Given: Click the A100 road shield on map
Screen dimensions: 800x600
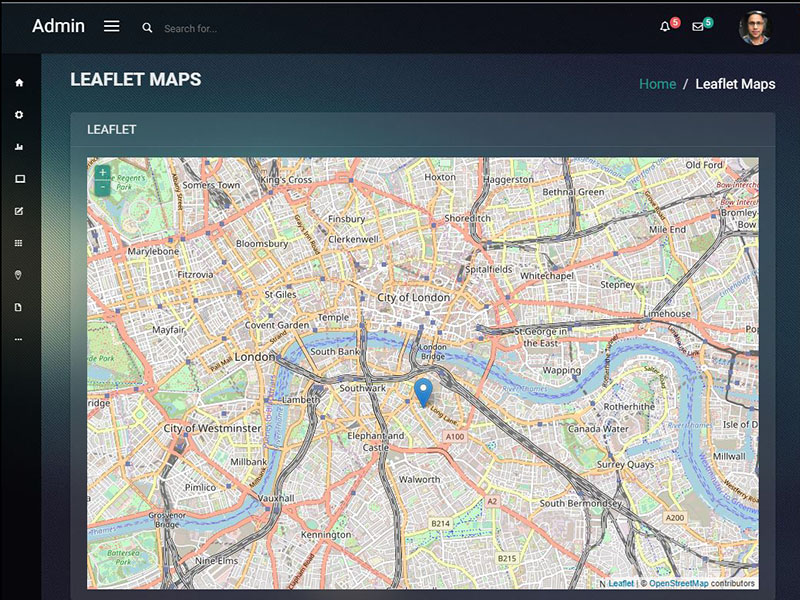Looking at the screenshot, I should pos(455,436).
